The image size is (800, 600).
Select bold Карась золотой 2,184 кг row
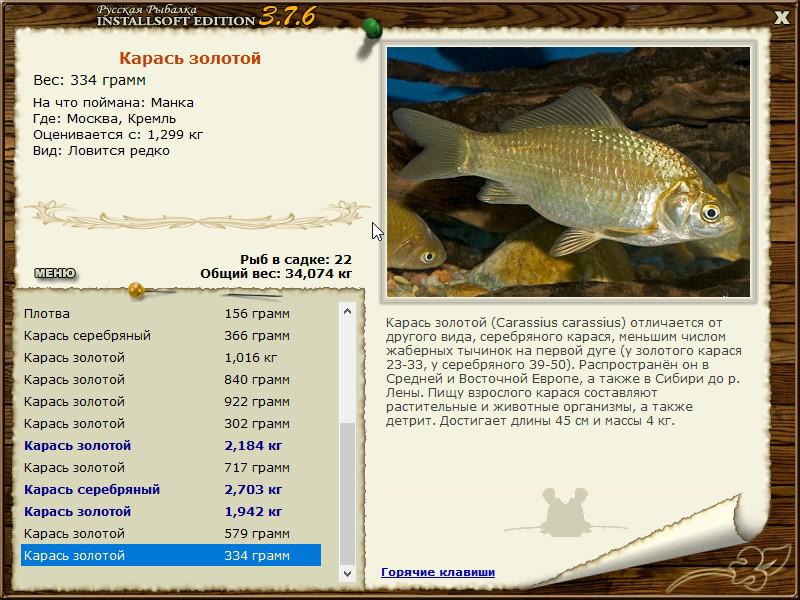pos(171,445)
